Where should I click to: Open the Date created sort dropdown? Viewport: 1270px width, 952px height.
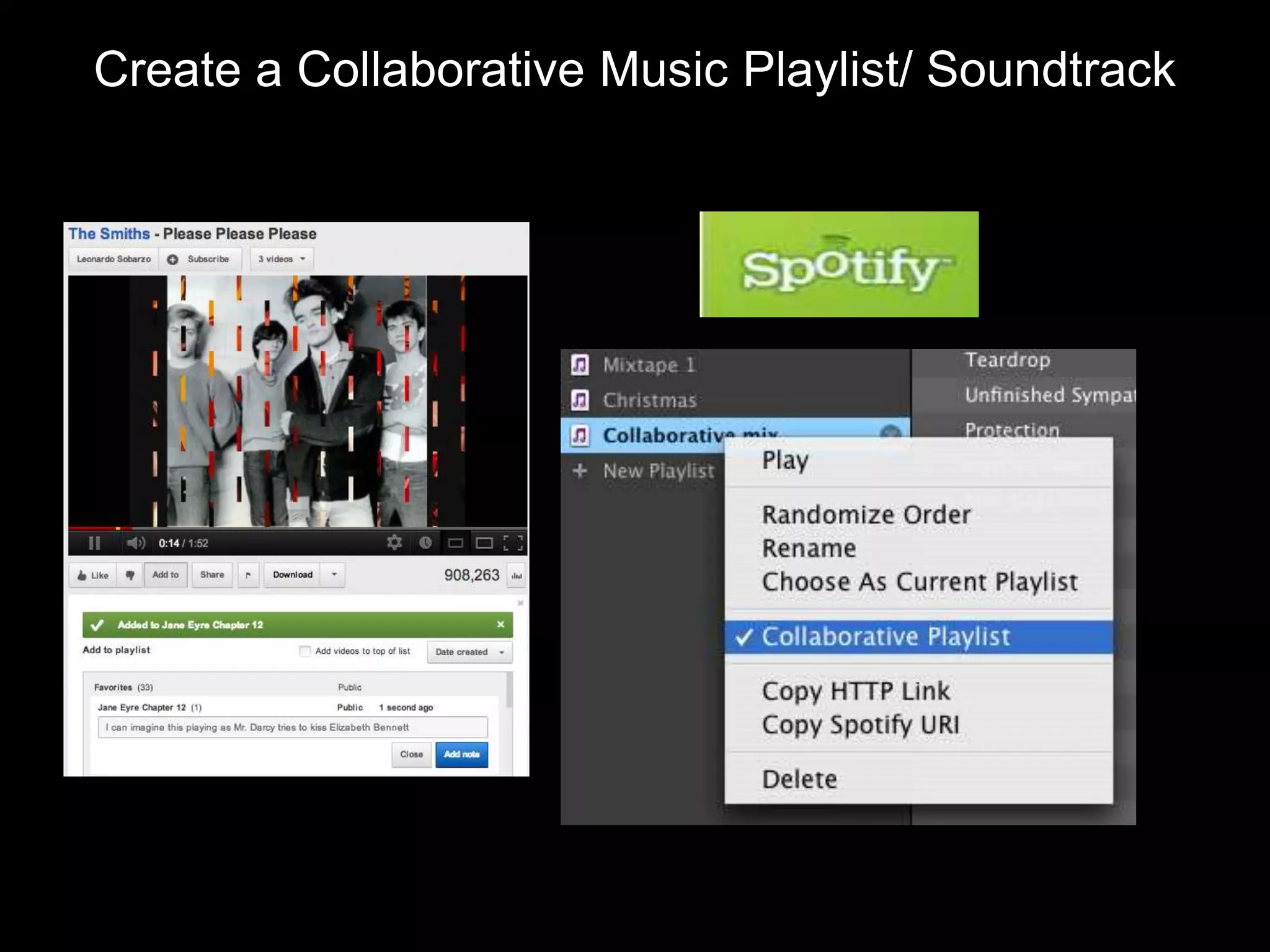470,652
